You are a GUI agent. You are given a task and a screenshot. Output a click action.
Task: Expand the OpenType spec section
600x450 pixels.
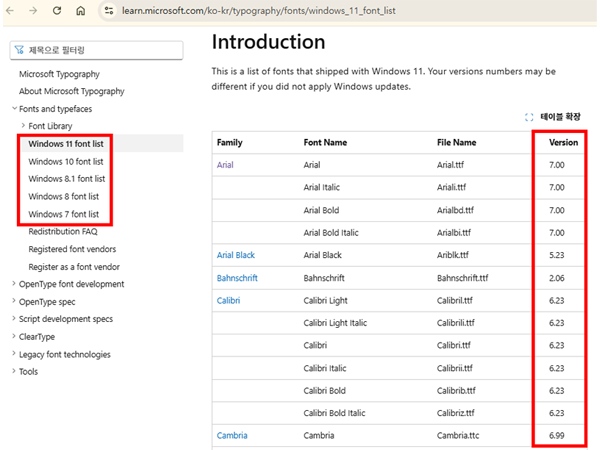click(14, 301)
